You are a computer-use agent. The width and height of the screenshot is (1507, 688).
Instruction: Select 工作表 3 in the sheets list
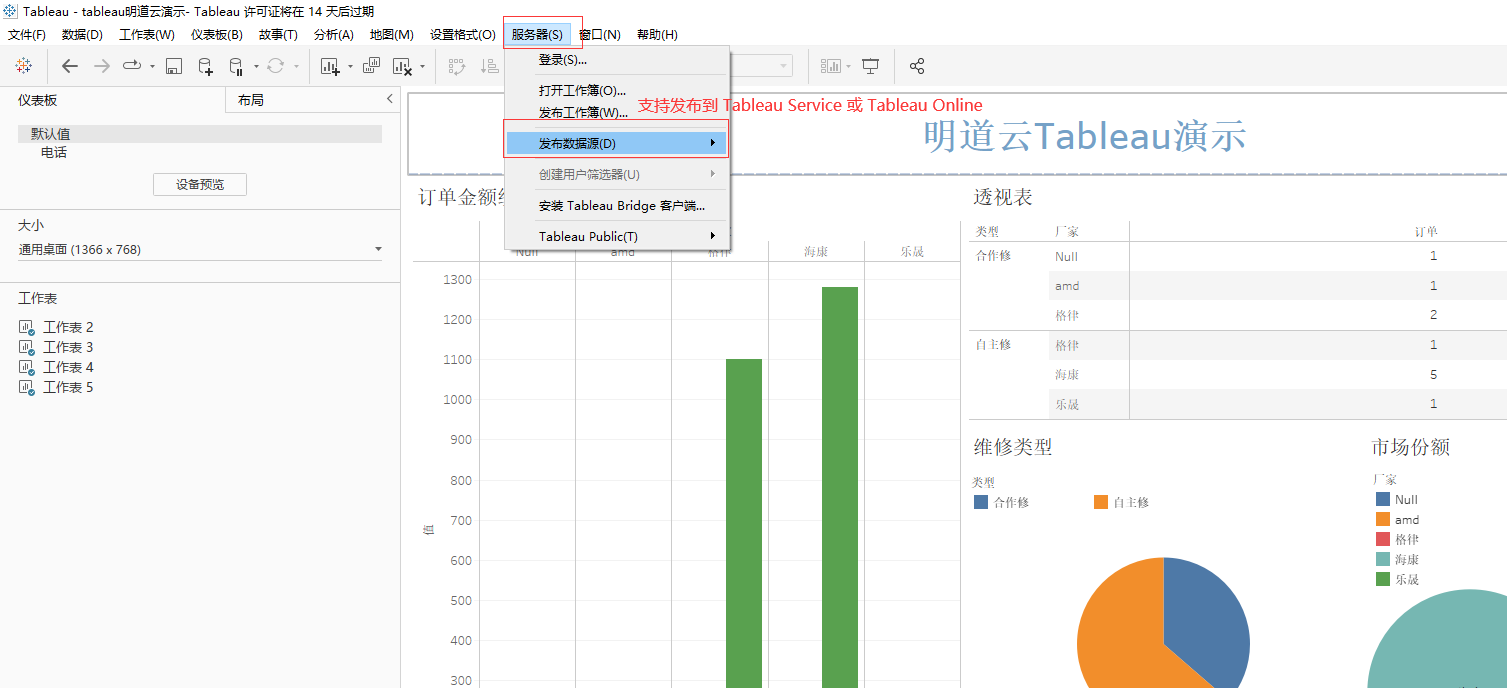tap(68, 347)
